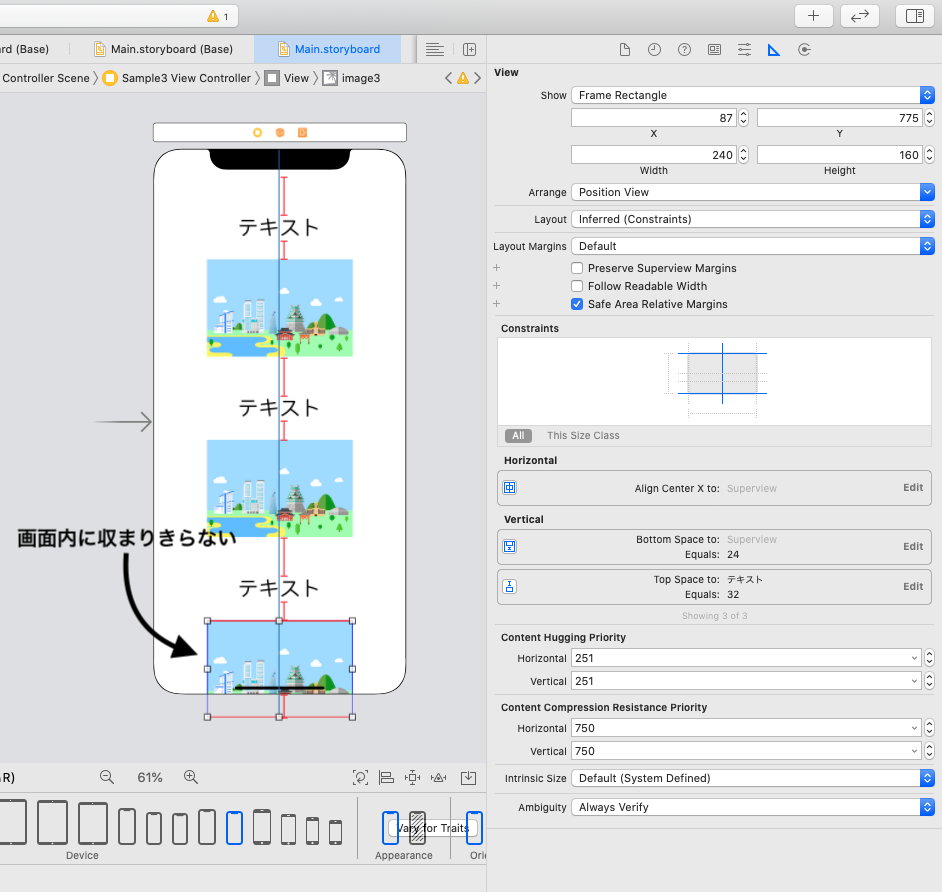The image size is (942, 892).
Task: Click the breadcrumb warning triangle
Action: [x=463, y=78]
